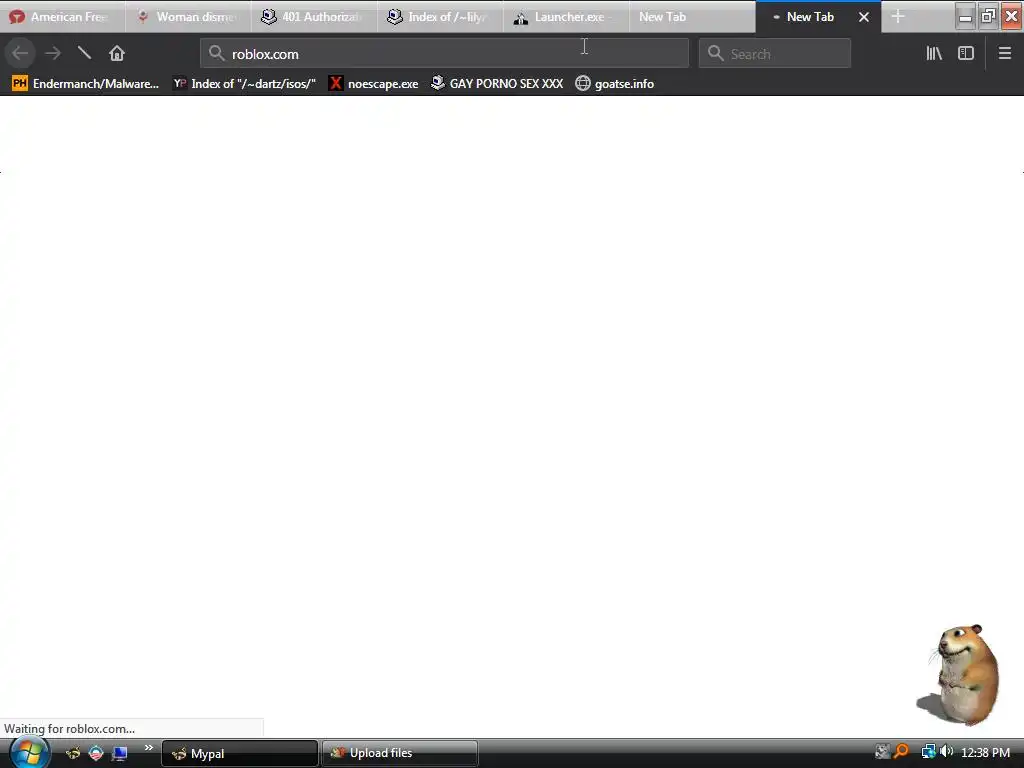
Task: Switch to the 401 Authorization tab
Action: [x=314, y=17]
